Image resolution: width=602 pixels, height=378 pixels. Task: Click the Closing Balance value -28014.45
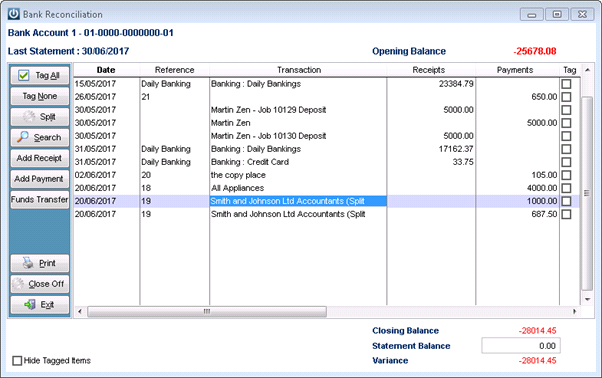point(537,330)
